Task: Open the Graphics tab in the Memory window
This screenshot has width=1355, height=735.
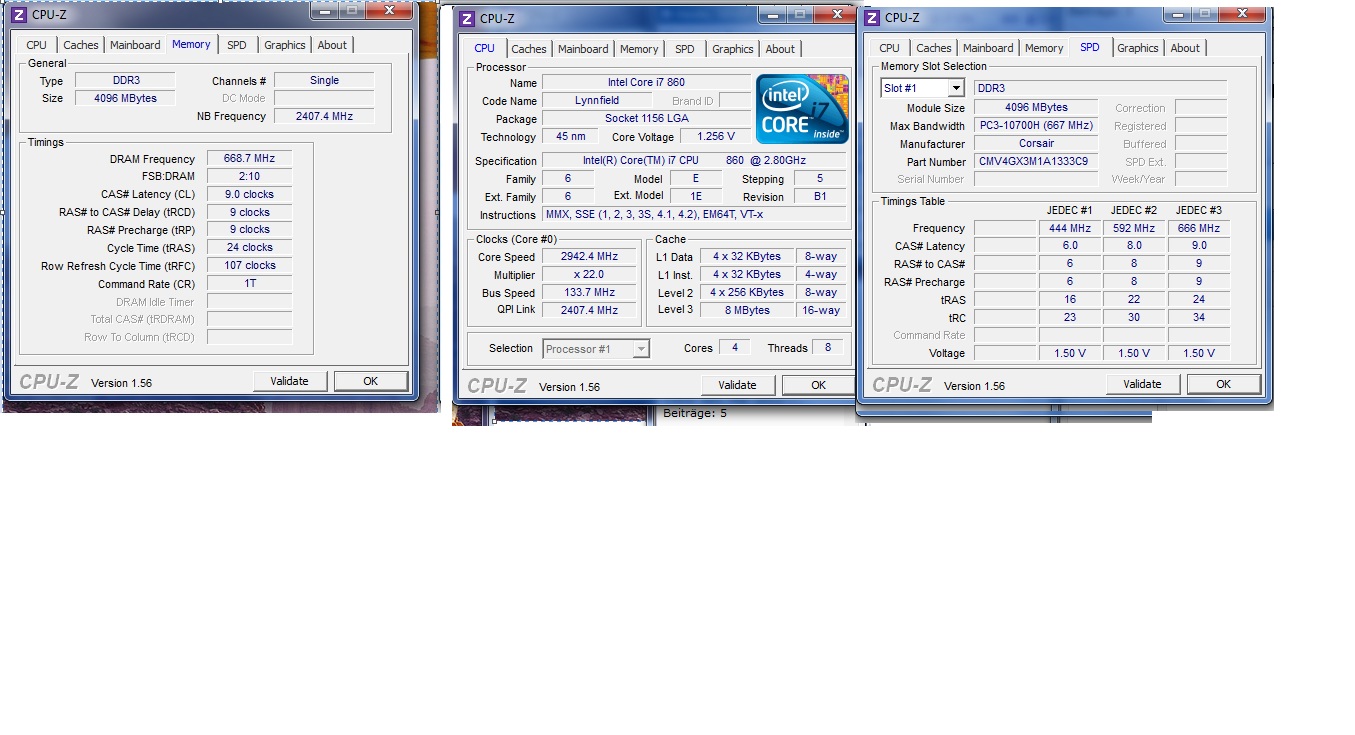Action: (x=285, y=45)
